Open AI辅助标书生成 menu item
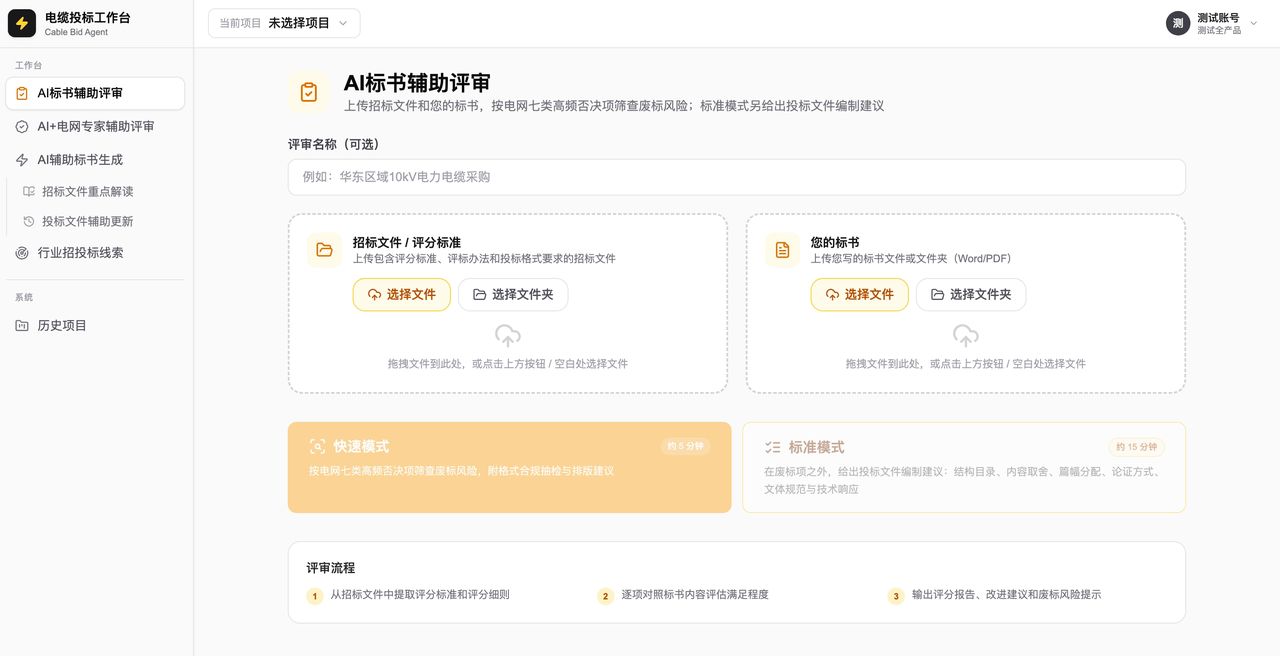1280x656 pixels. click(95, 160)
